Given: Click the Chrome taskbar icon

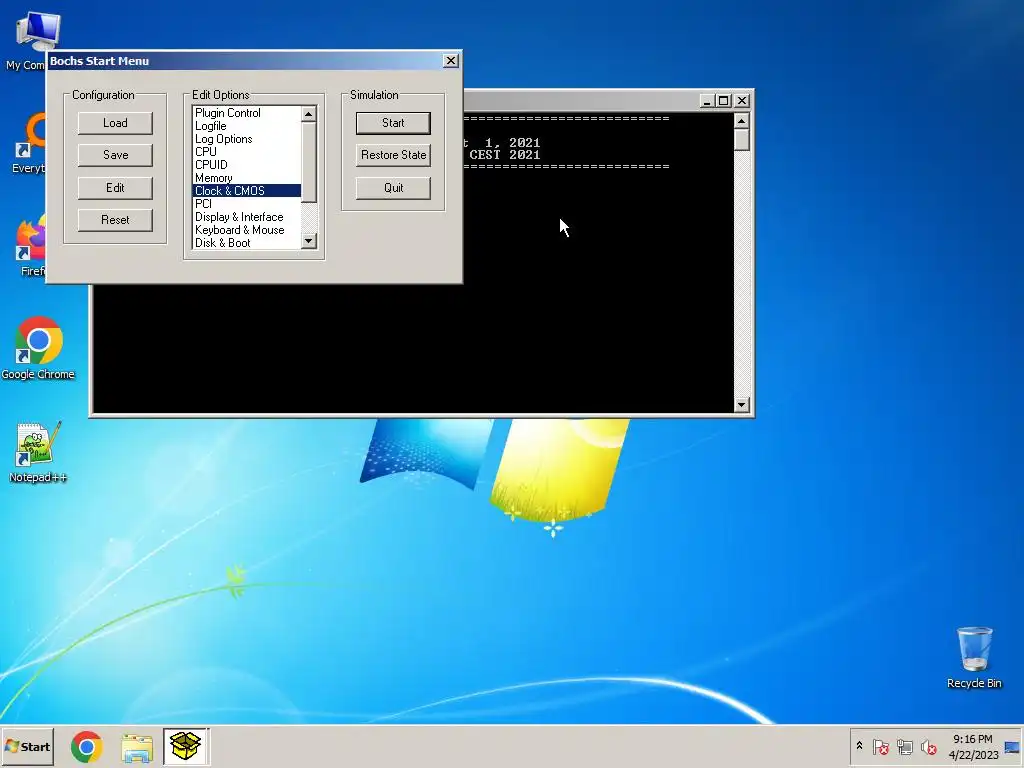Looking at the screenshot, I should tap(87, 747).
